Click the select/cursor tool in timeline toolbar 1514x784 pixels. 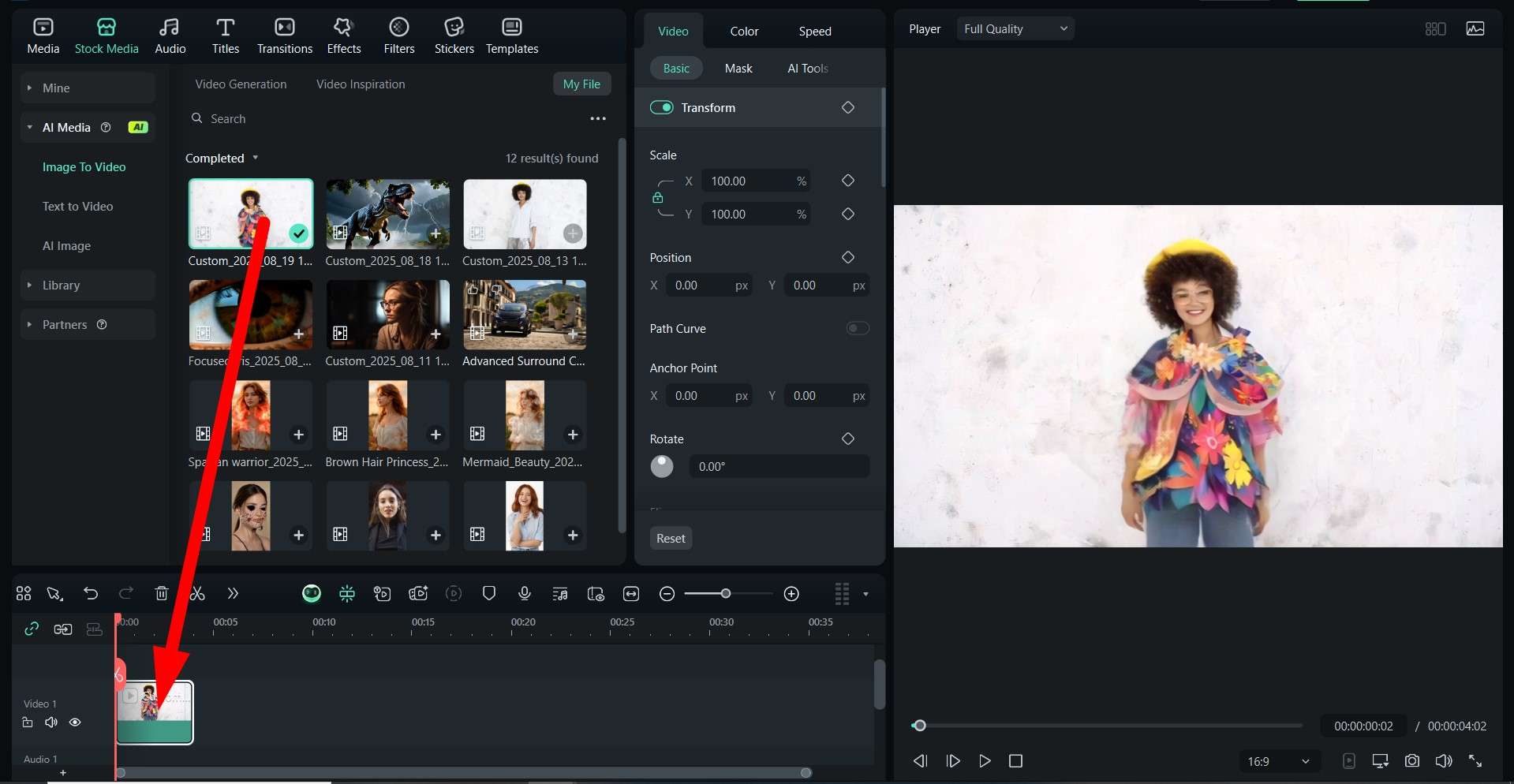point(54,594)
